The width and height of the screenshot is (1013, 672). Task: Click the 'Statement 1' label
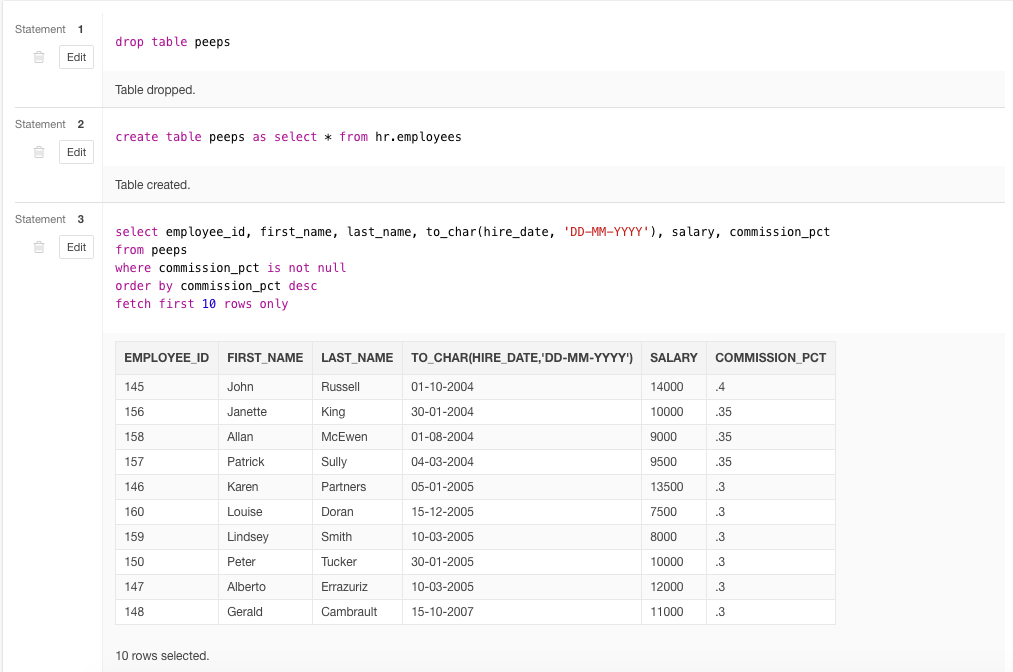(49, 29)
